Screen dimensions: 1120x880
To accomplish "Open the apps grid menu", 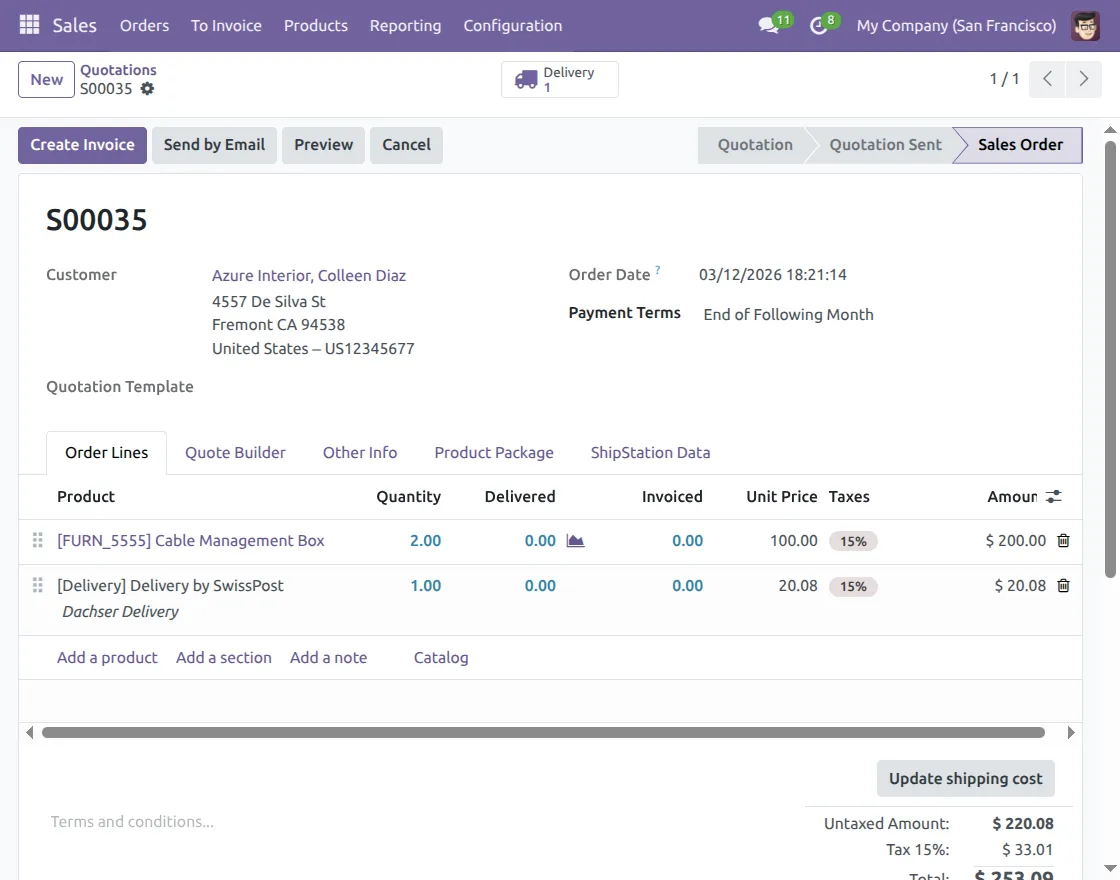I will pos(30,25).
